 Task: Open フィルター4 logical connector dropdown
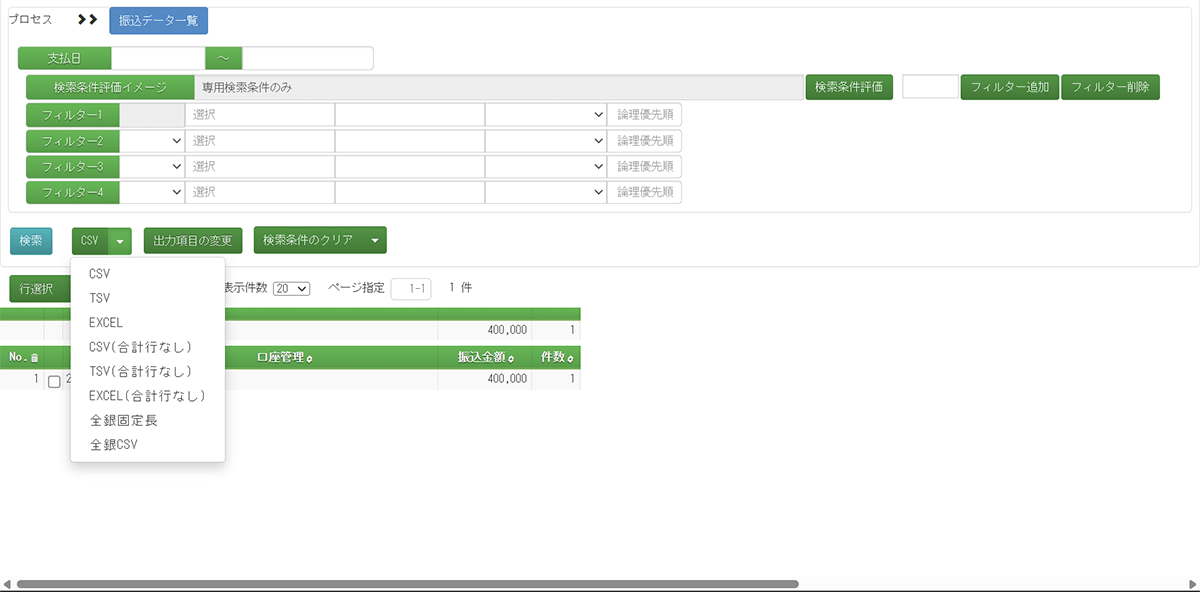coord(152,192)
